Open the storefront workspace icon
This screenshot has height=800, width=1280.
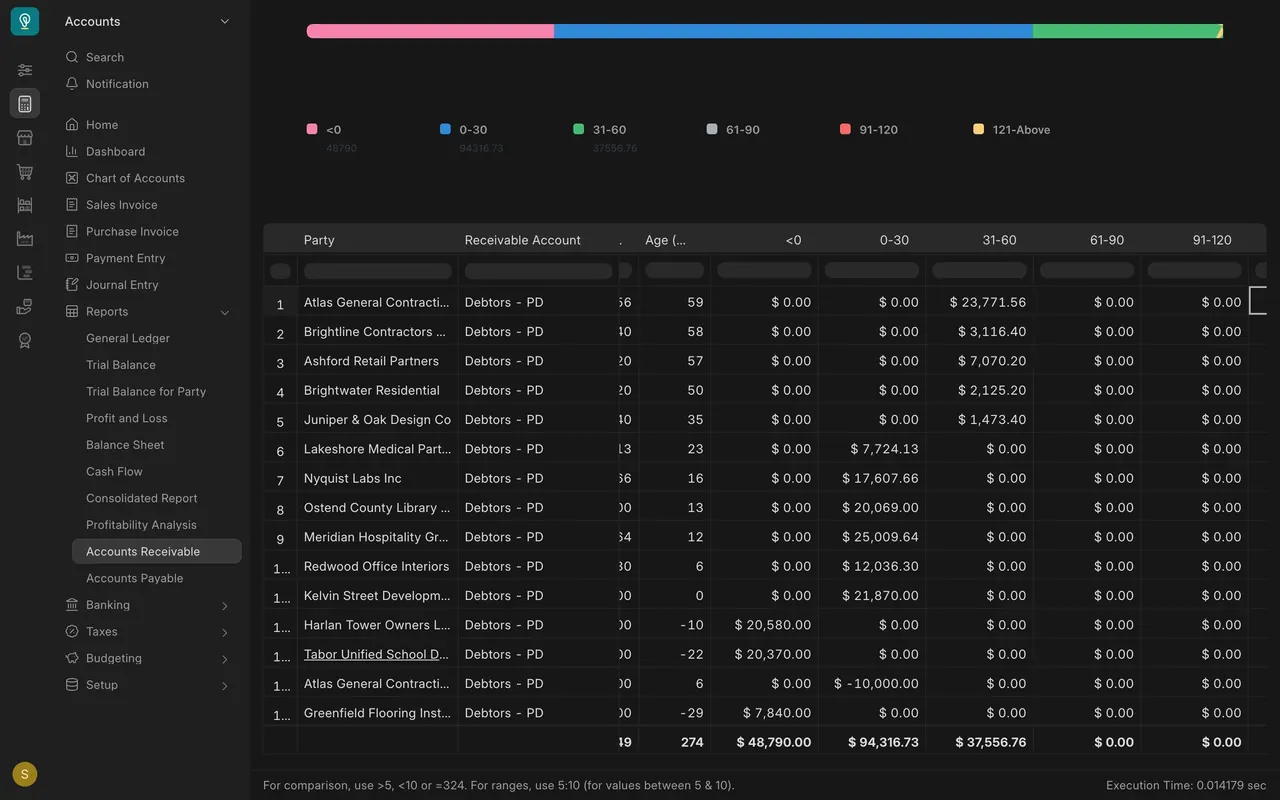coord(25,138)
